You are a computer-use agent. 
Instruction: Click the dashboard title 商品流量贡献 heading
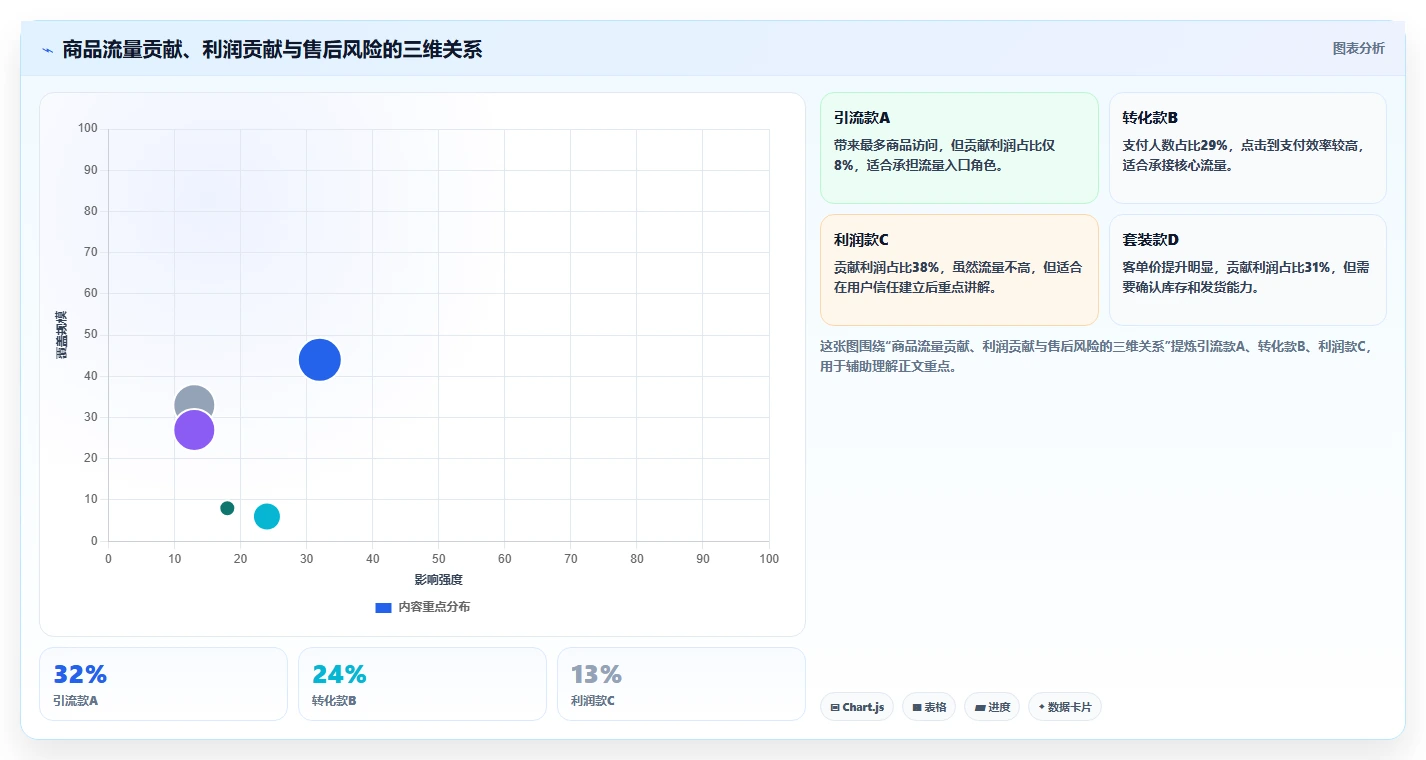point(272,49)
